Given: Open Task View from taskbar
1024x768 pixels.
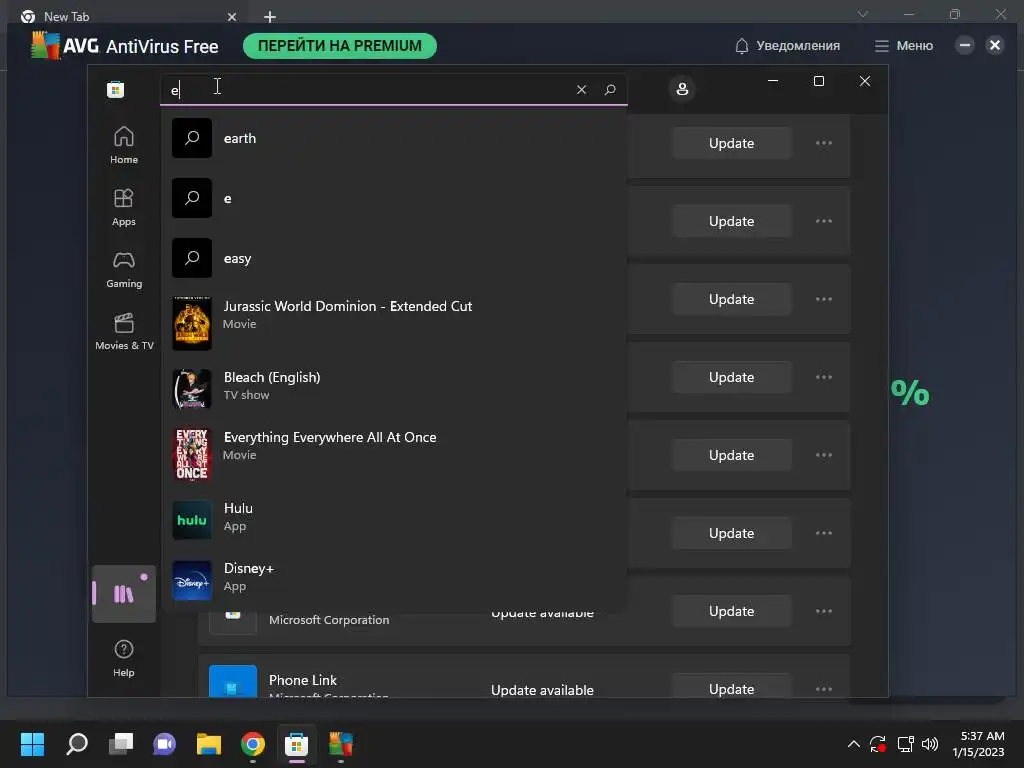Looking at the screenshot, I should [121, 744].
